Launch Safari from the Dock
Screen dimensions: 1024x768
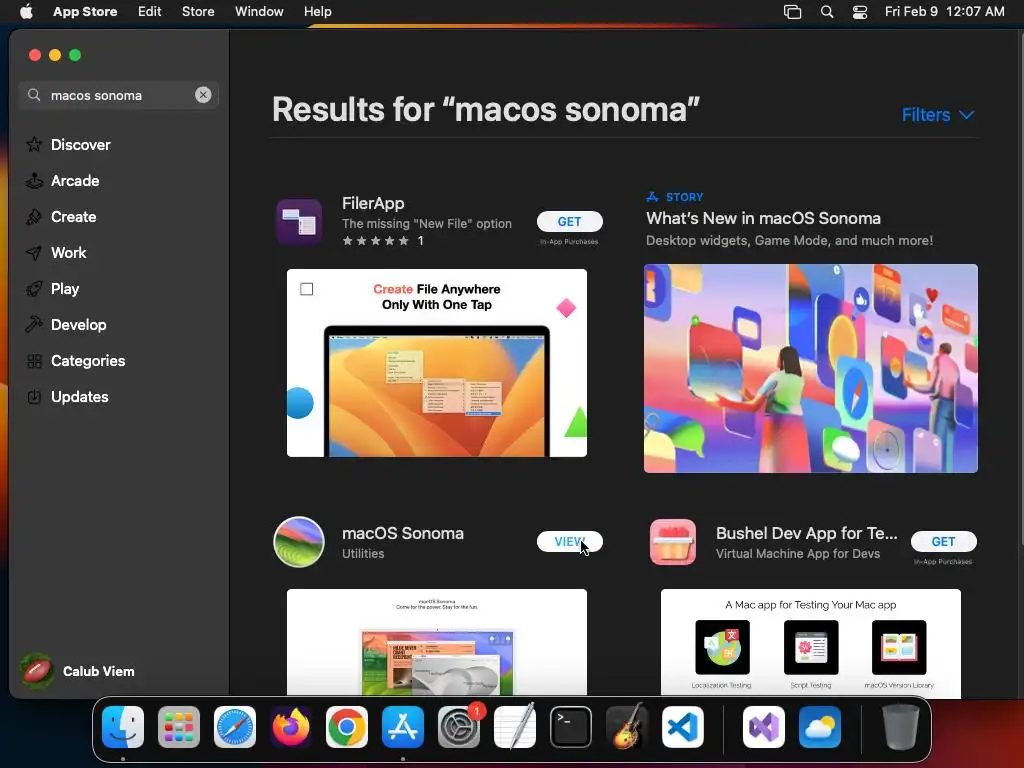(235, 727)
